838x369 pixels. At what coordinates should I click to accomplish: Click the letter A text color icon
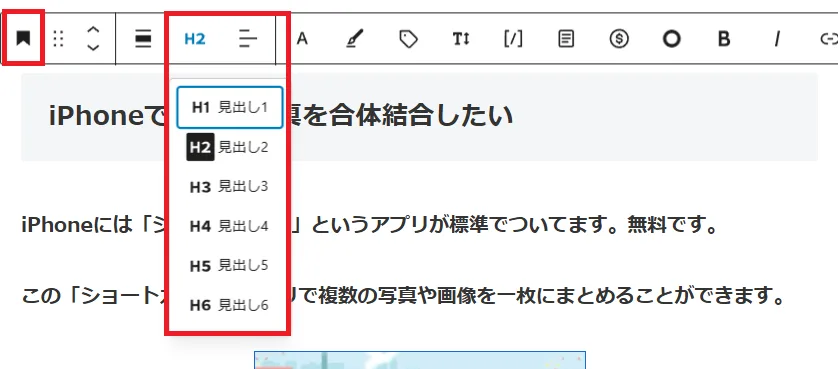pyautogui.click(x=302, y=39)
